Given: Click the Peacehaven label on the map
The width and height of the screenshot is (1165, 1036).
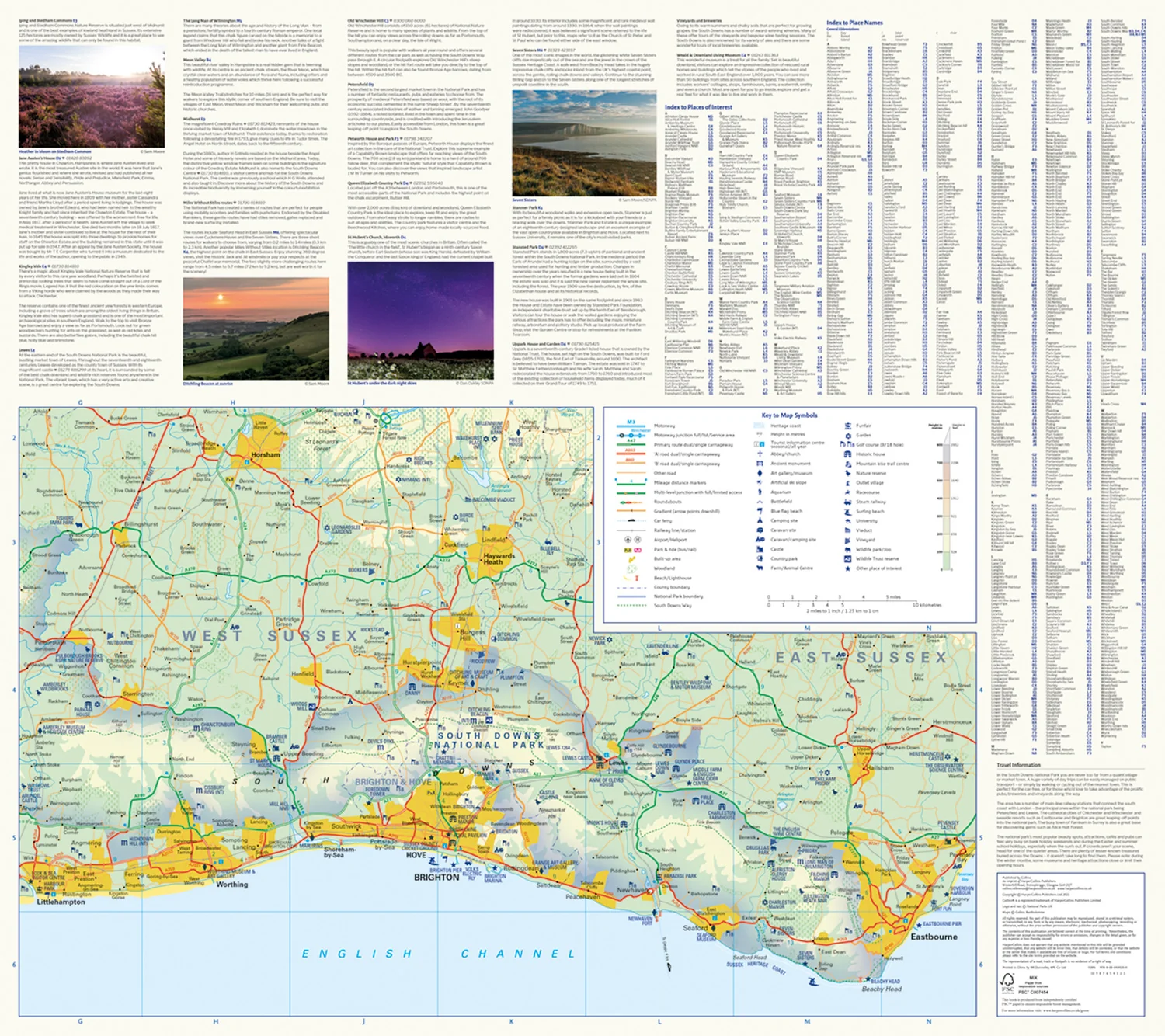Looking at the screenshot, I should point(582,896).
